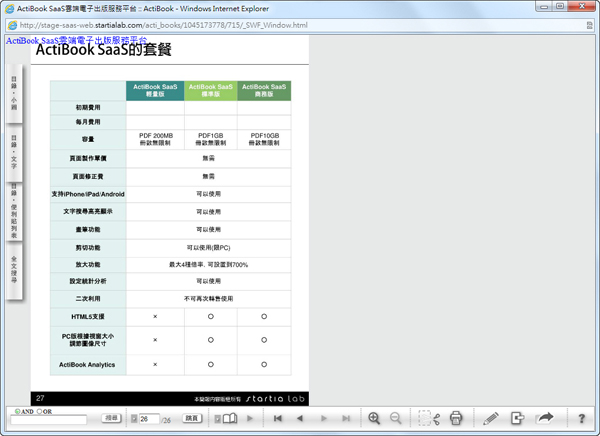The image size is (600, 436).
Task: Click the 支持iPhone/iPad/Android row label
Action: click(88, 194)
